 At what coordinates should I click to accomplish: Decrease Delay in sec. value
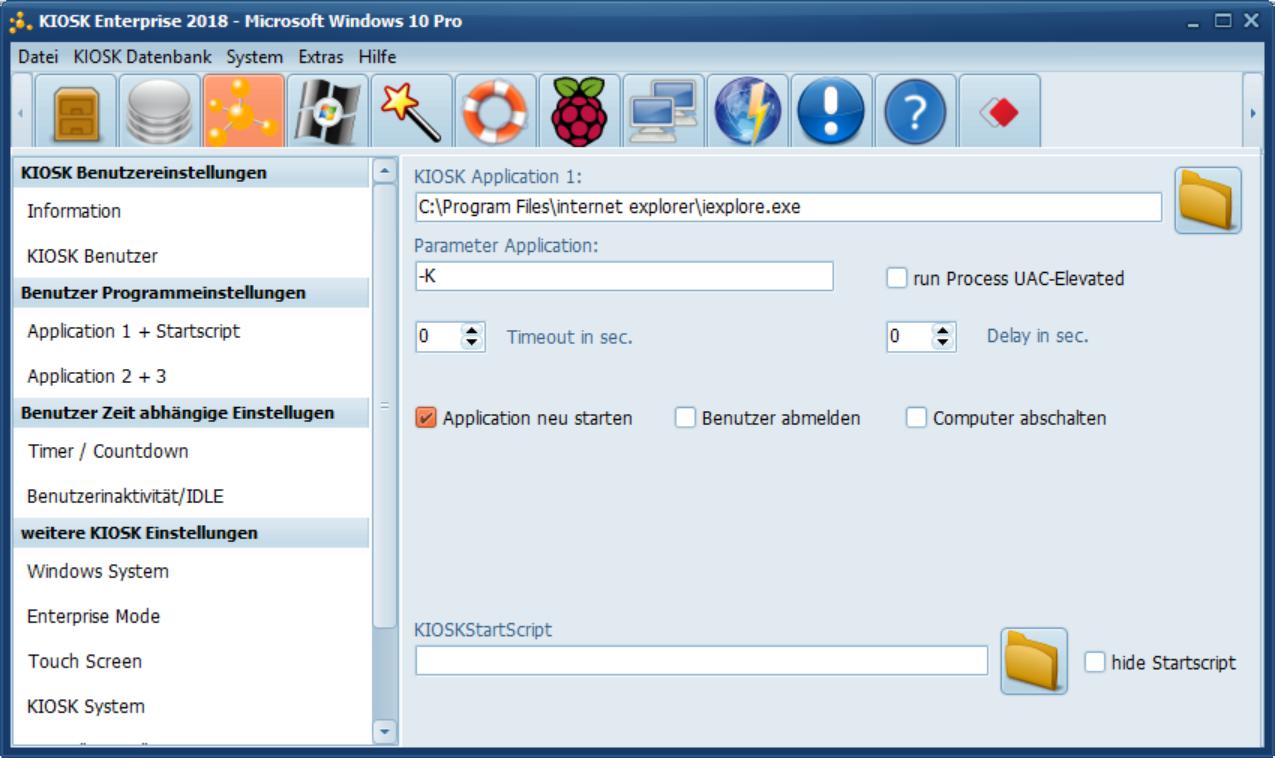click(943, 344)
